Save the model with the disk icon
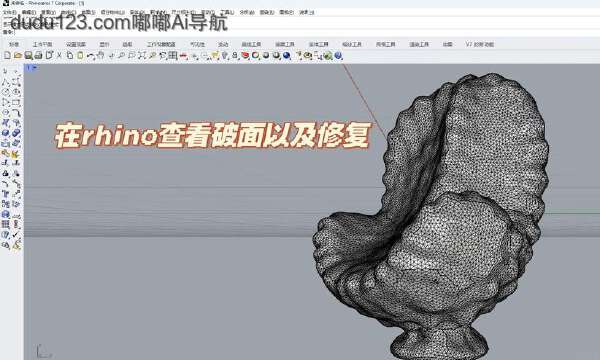600x360 pixels. coord(28,56)
